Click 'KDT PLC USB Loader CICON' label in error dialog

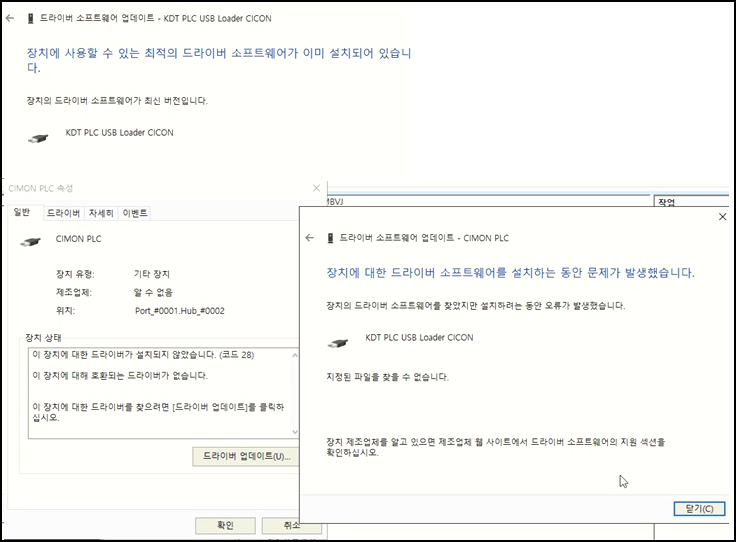[419, 337]
